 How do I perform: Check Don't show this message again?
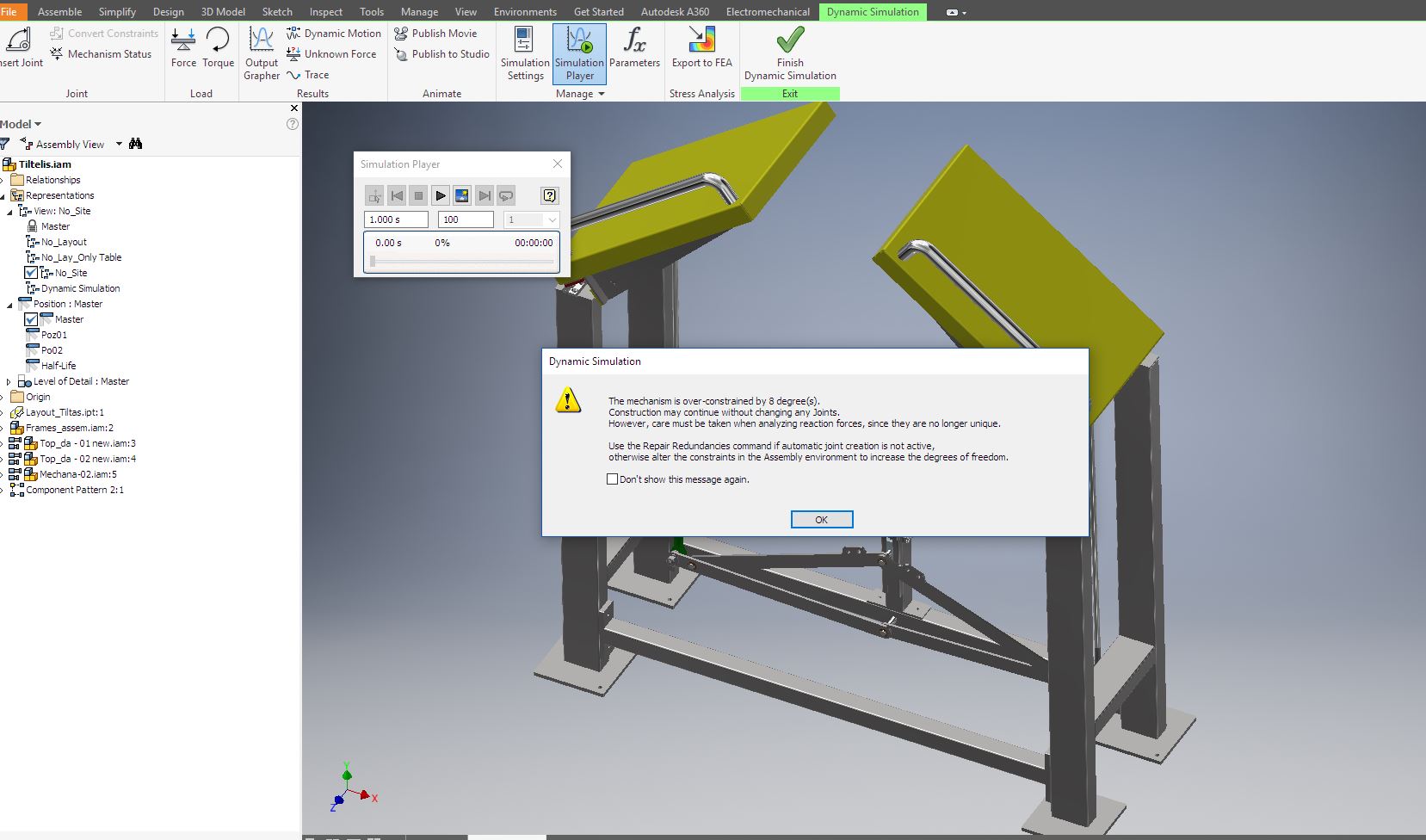click(614, 479)
